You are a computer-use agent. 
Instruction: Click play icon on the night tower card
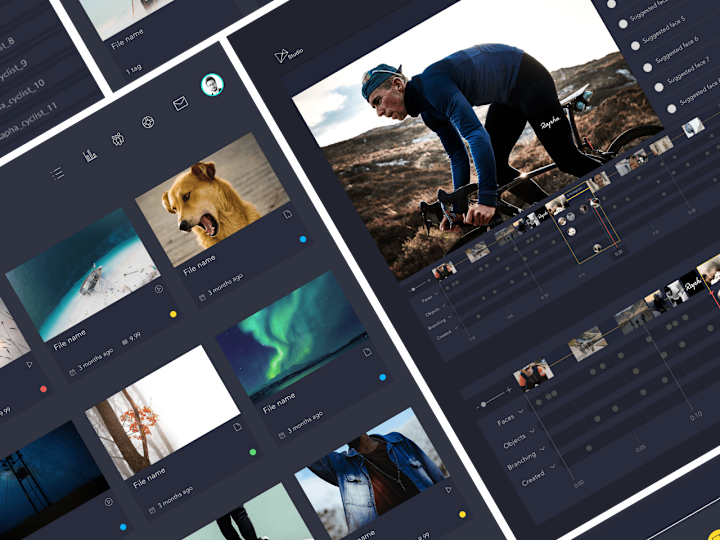click(x=108, y=502)
